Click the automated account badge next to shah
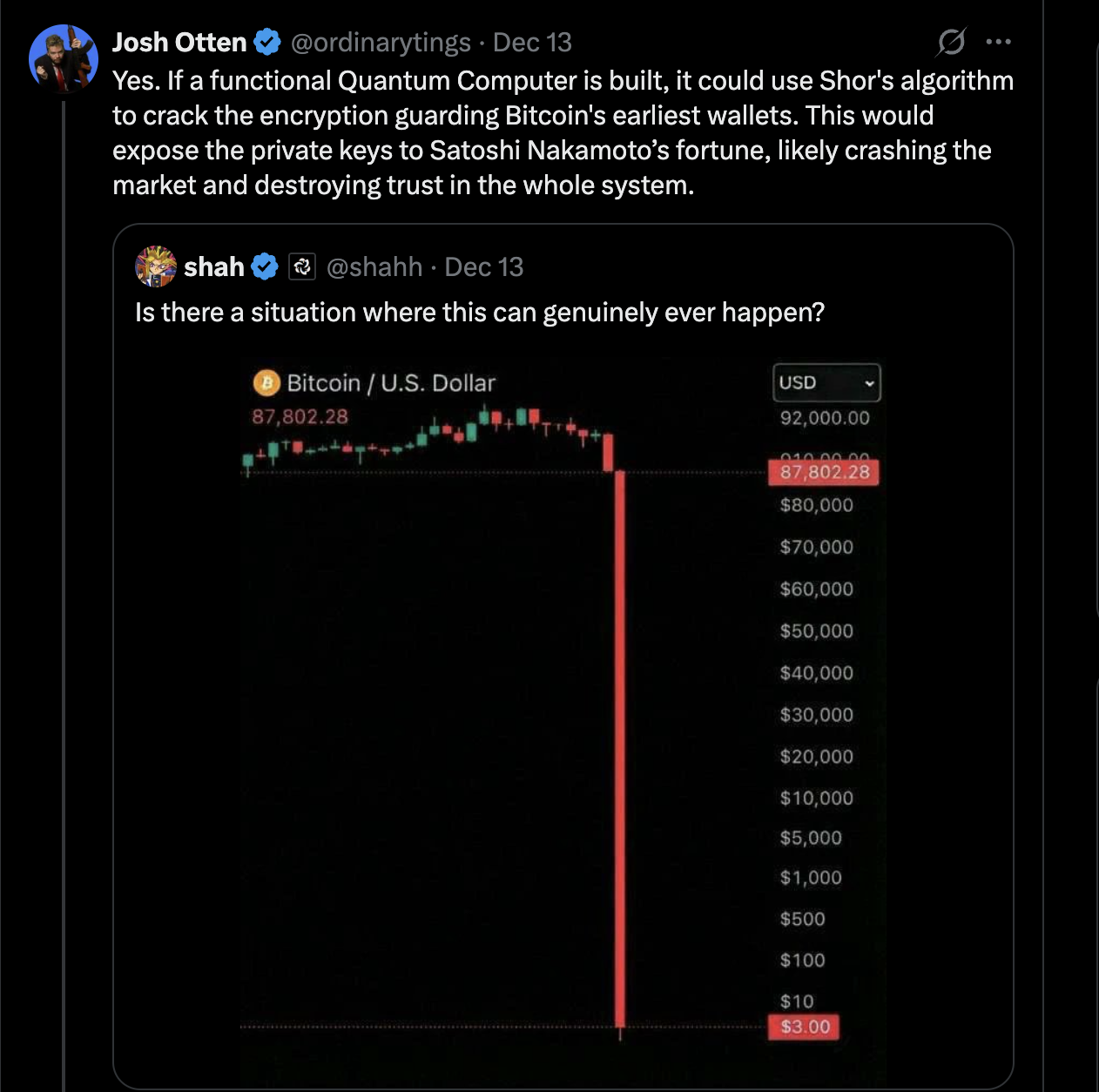 [x=300, y=266]
